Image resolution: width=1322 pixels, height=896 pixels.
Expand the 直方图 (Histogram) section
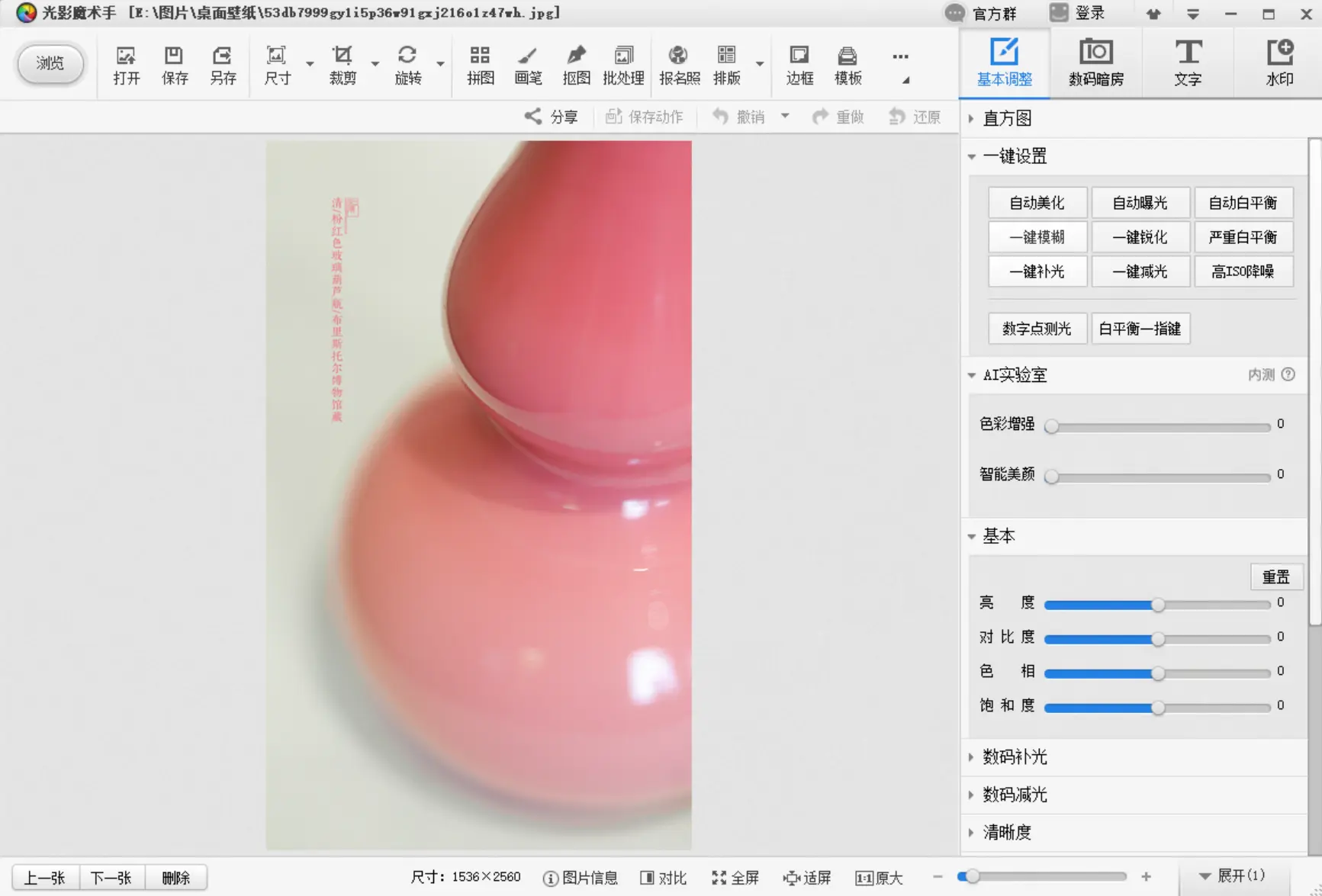point(1005,117)
